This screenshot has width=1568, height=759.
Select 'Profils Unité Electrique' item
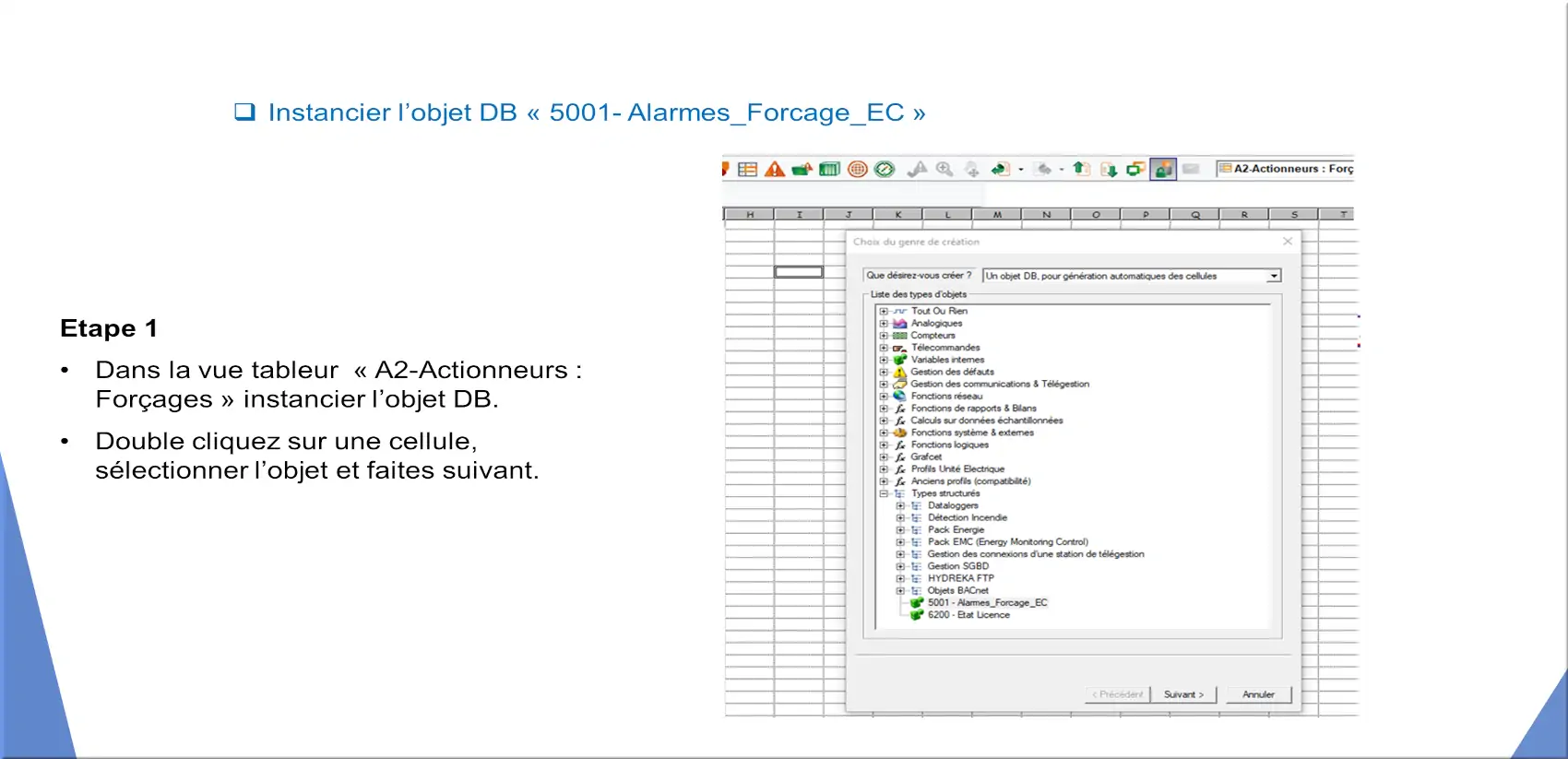(957, 468)
